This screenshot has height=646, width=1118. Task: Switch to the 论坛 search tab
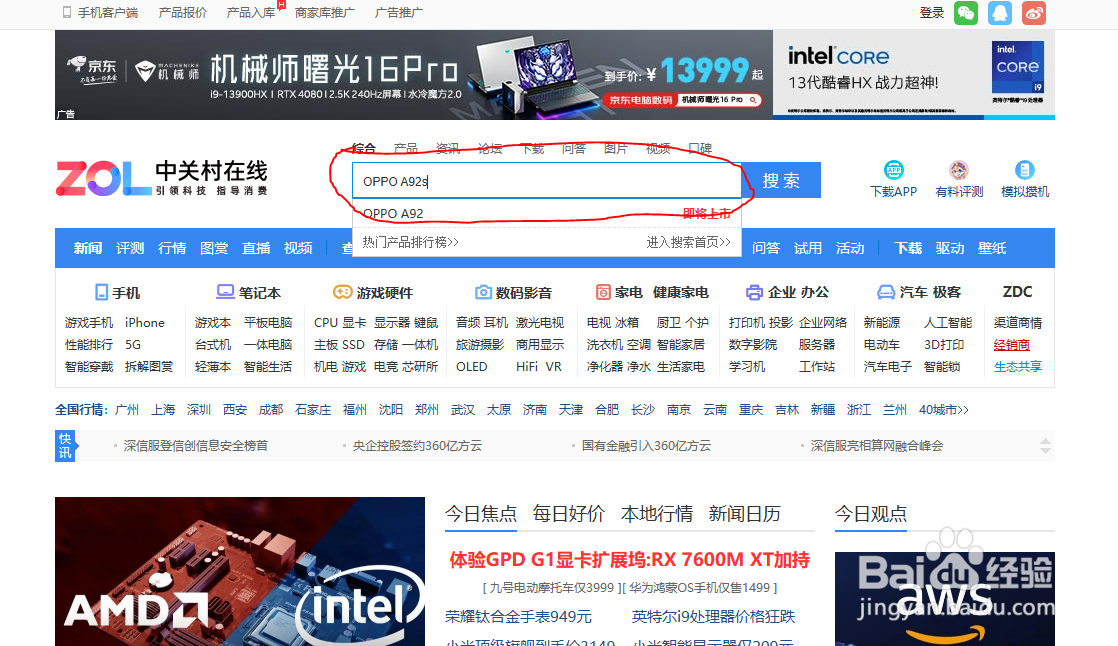tap(490, 148)
